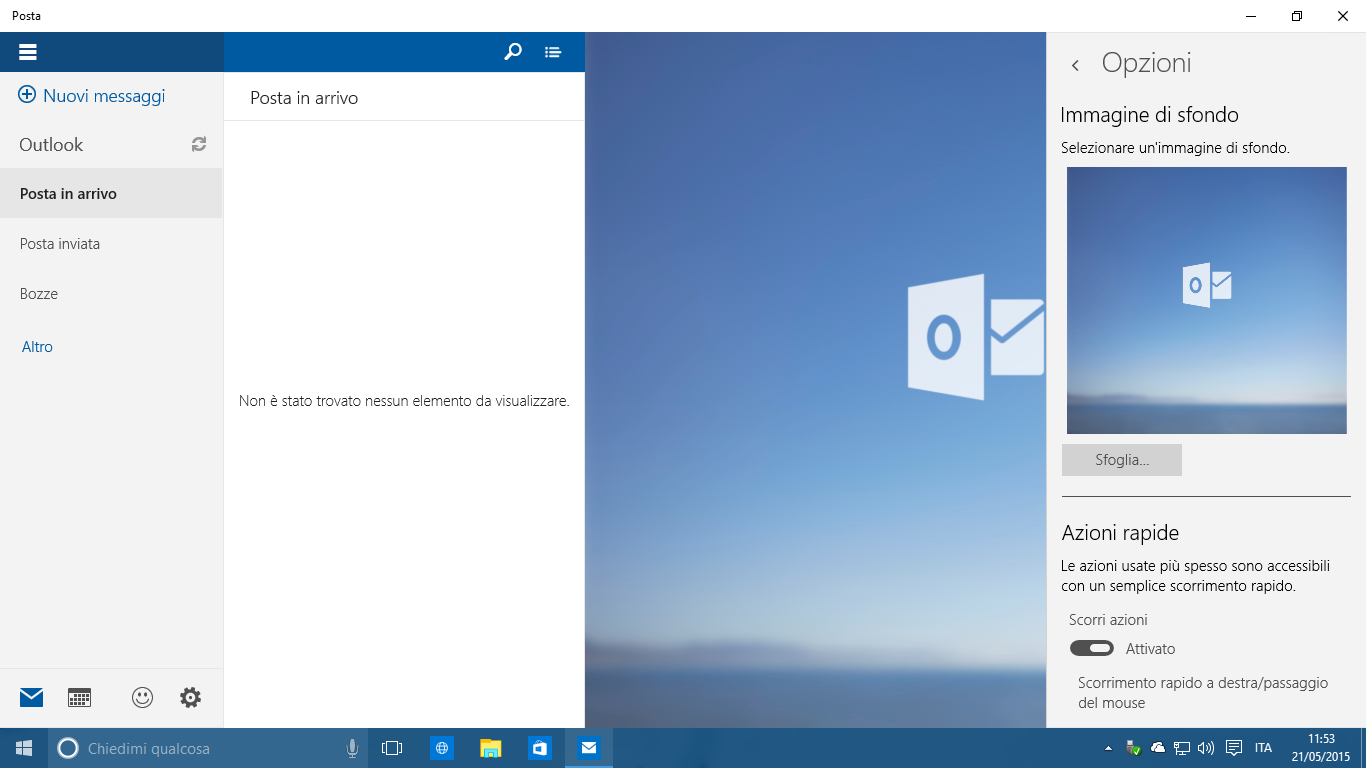Open the Windows Start menu

pyautogui.click(x=24, y=748)
